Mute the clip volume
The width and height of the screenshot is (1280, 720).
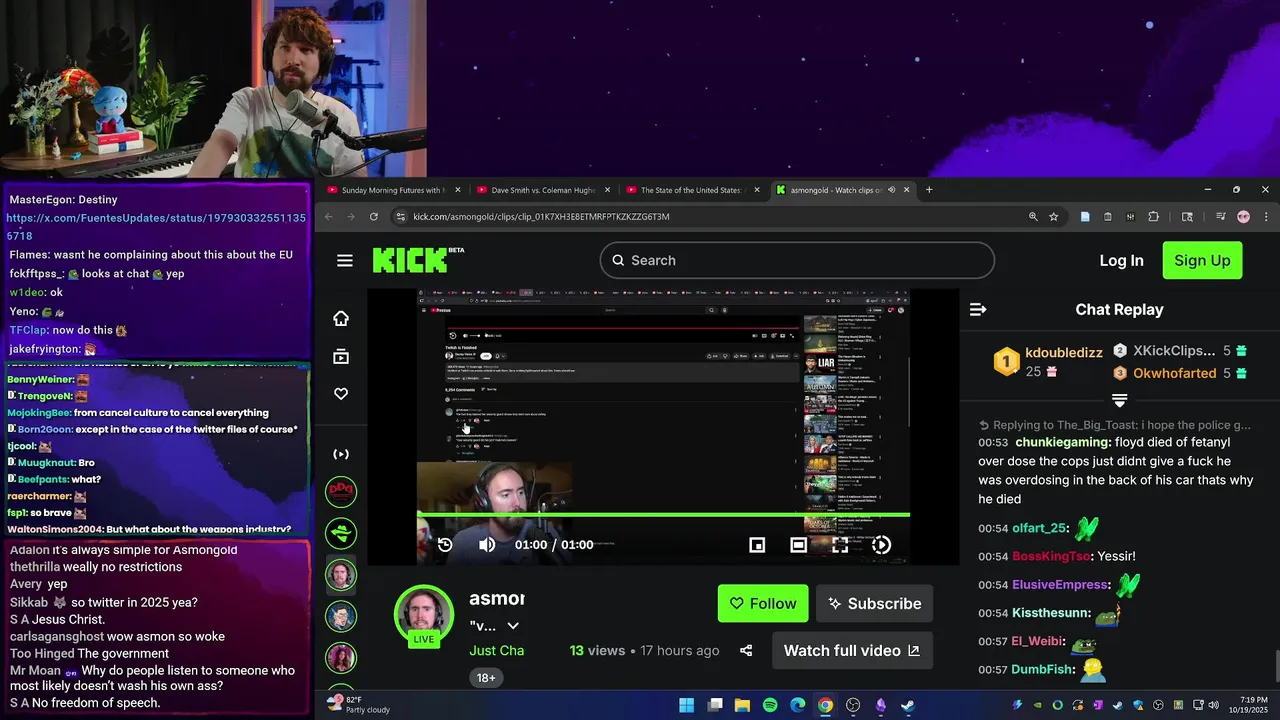coord(487,544)
